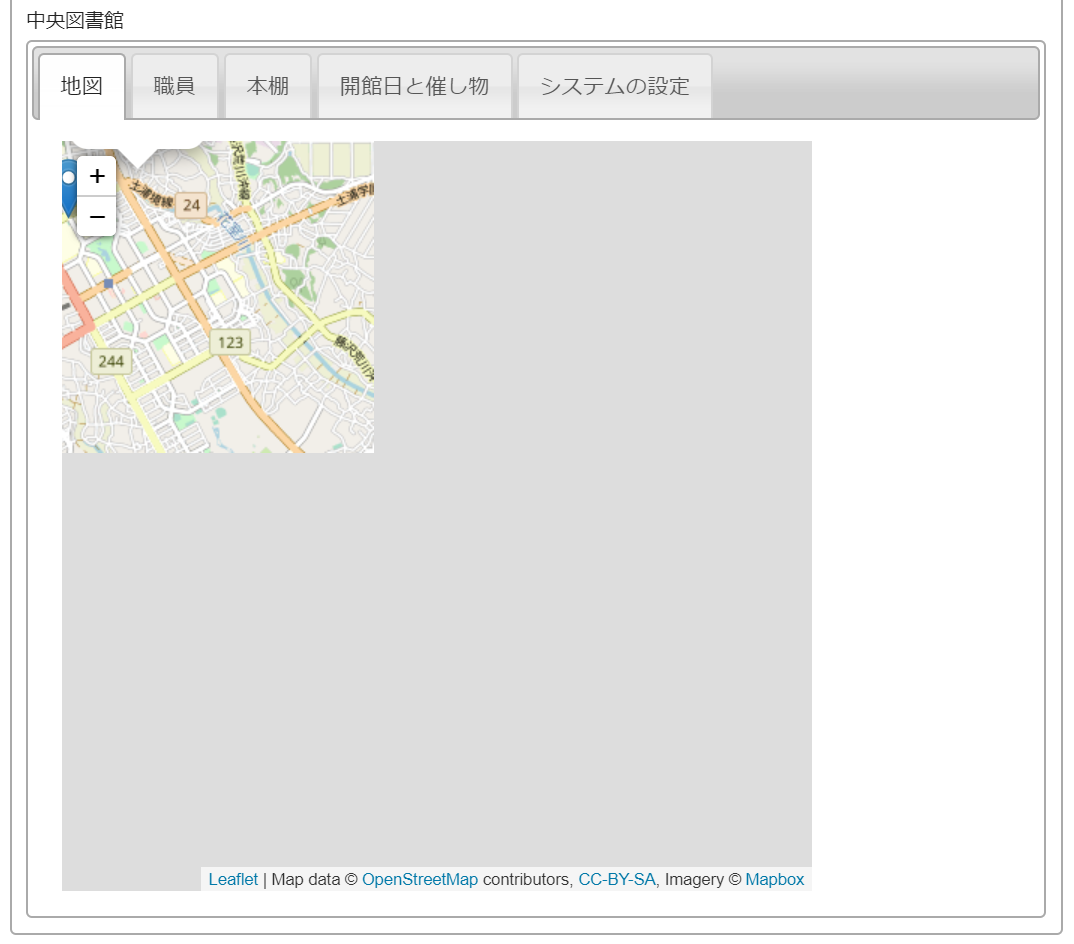Image resolution: width=1074 pixels, height=944 pixels.
Task: Open the 本棚 tab
Action: coord(268,86)
